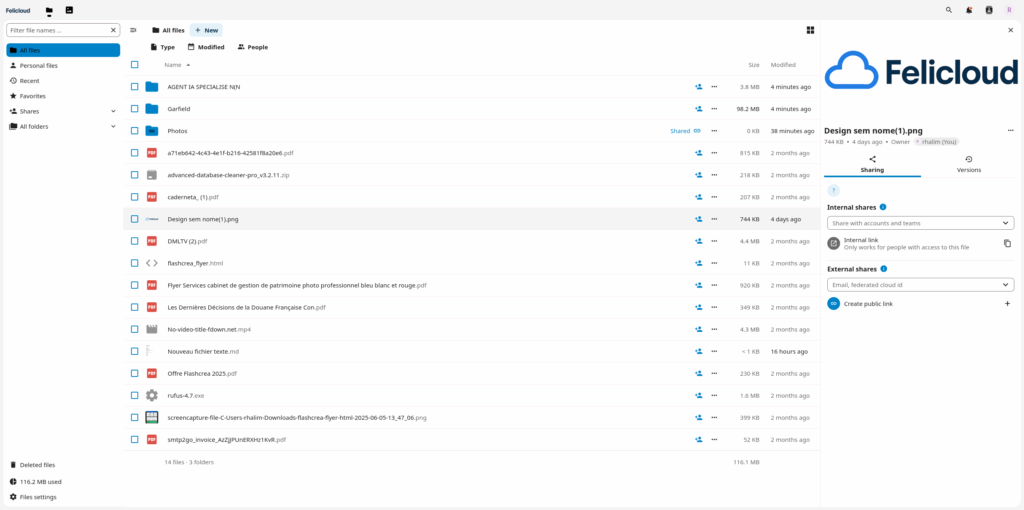Open share icon for flashcrea_flyer.html

pos(698,263)
